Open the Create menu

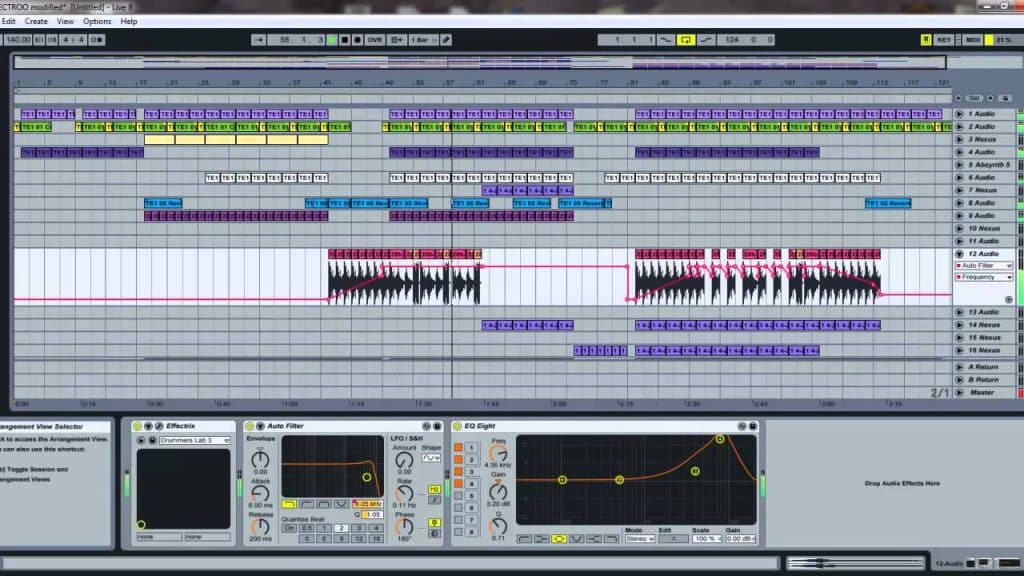36,22
